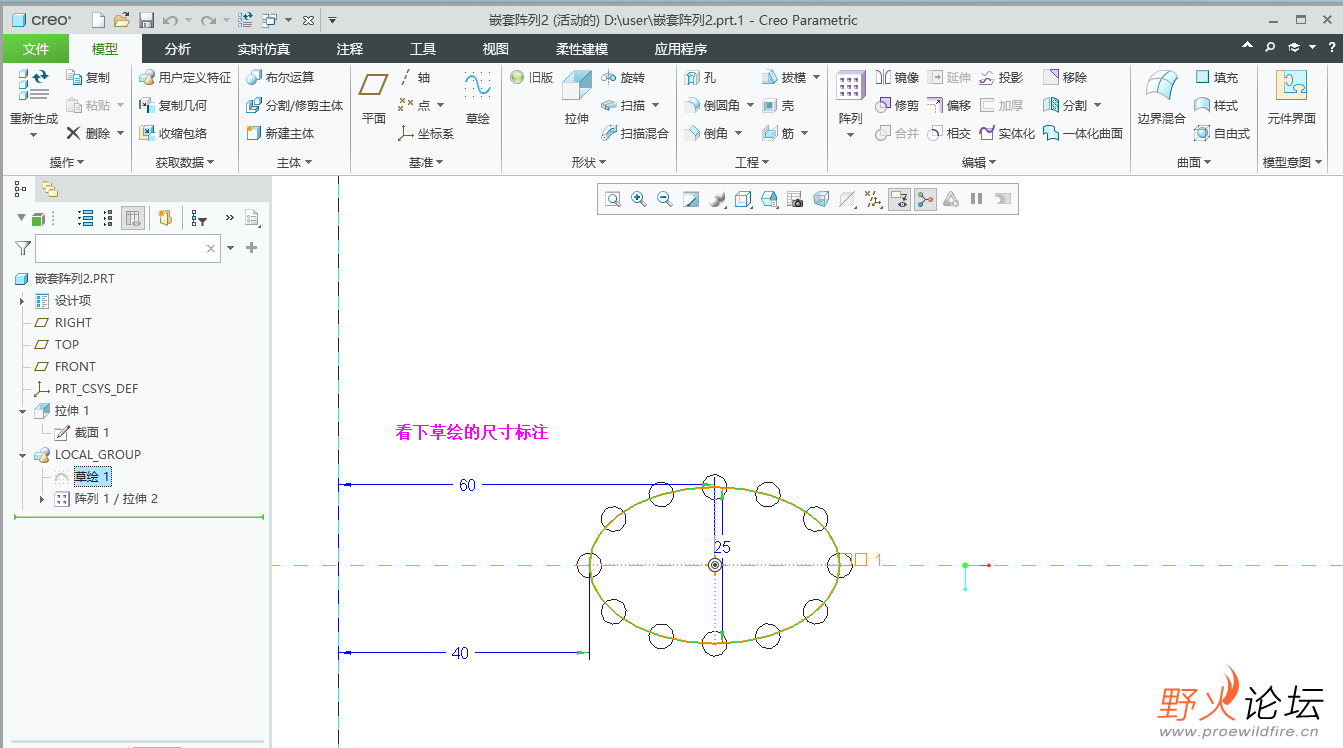Viewport: 1343px width, 748px height.
Task: Create a datum Plane (平面)
Action: click(374, 98)
